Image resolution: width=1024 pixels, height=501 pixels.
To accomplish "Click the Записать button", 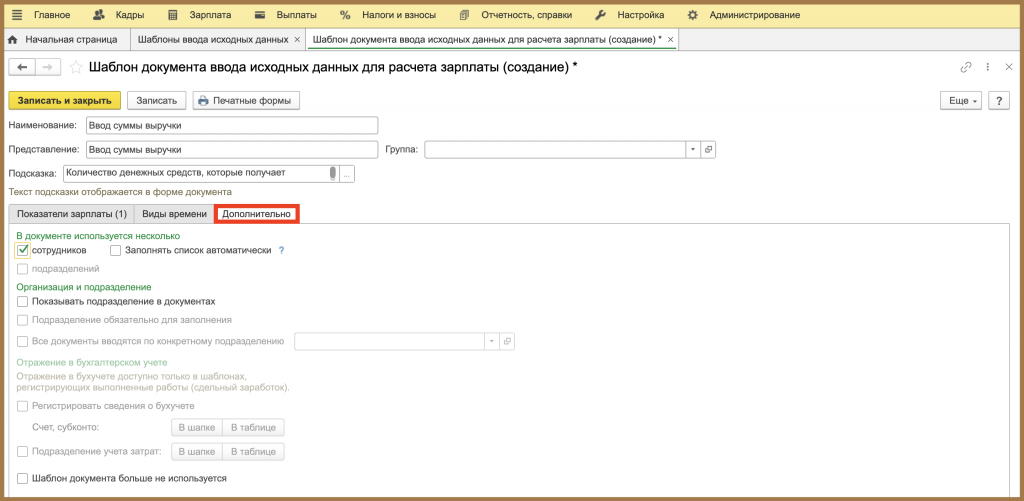I will click(157, 101).
